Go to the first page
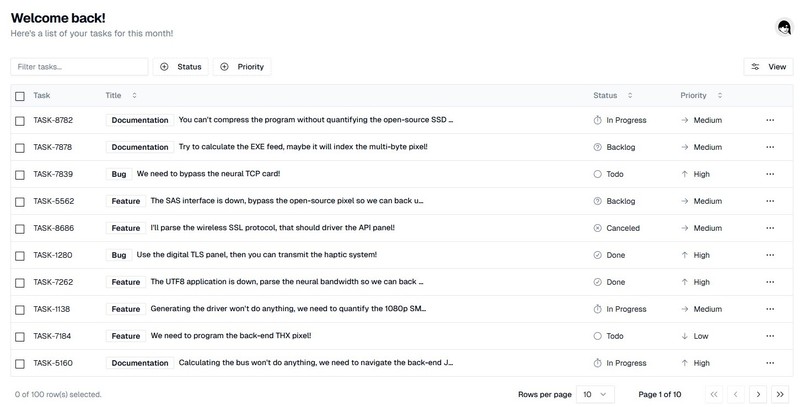The image size is (800, 407). [x=714, y=394]
